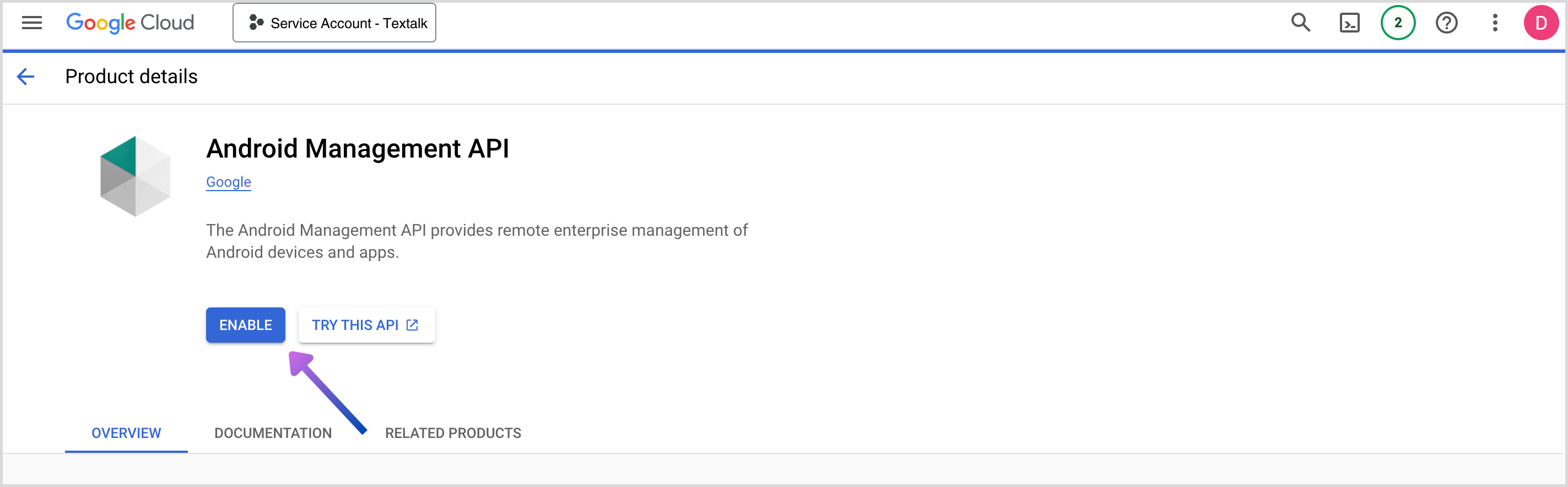Follow the Google publisher link

[x=228, y=182]
